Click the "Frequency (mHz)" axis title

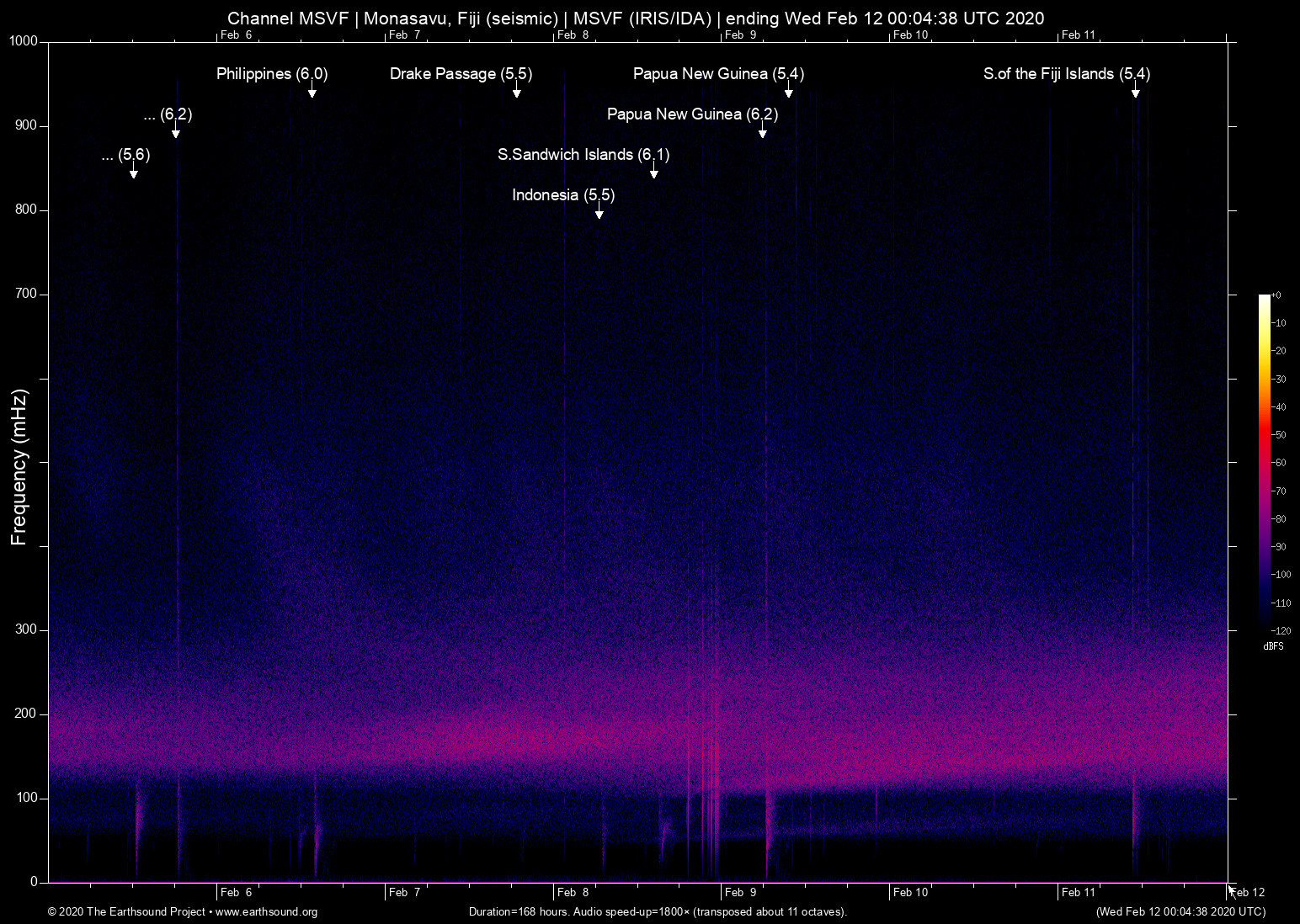tap(19, 467)
